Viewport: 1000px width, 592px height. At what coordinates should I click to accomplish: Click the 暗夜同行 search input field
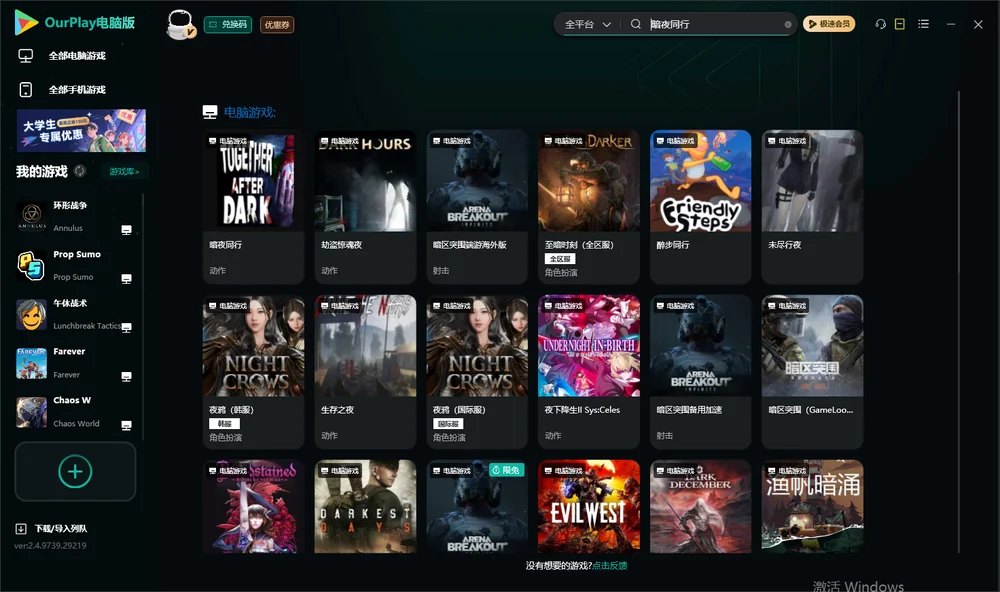point(714,24)
